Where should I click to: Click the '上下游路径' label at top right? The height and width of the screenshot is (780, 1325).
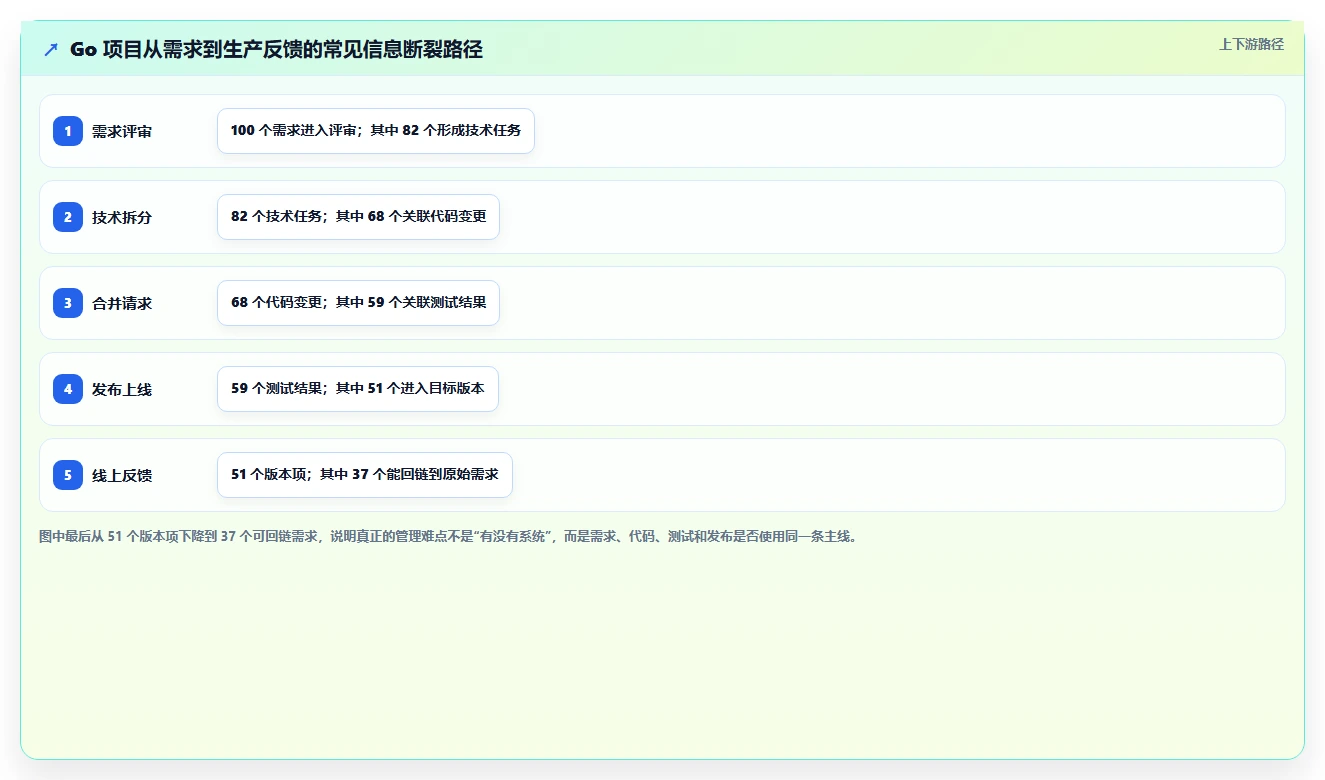pos(1251,44)
